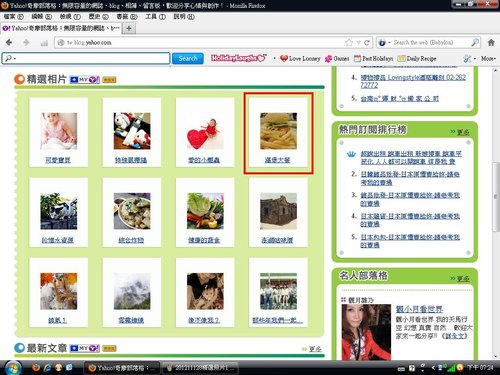Screen dimensions: 500x375
Task: Click 更多 link in 熱門訂閱排行榜 header
Action: coord(463,132)
